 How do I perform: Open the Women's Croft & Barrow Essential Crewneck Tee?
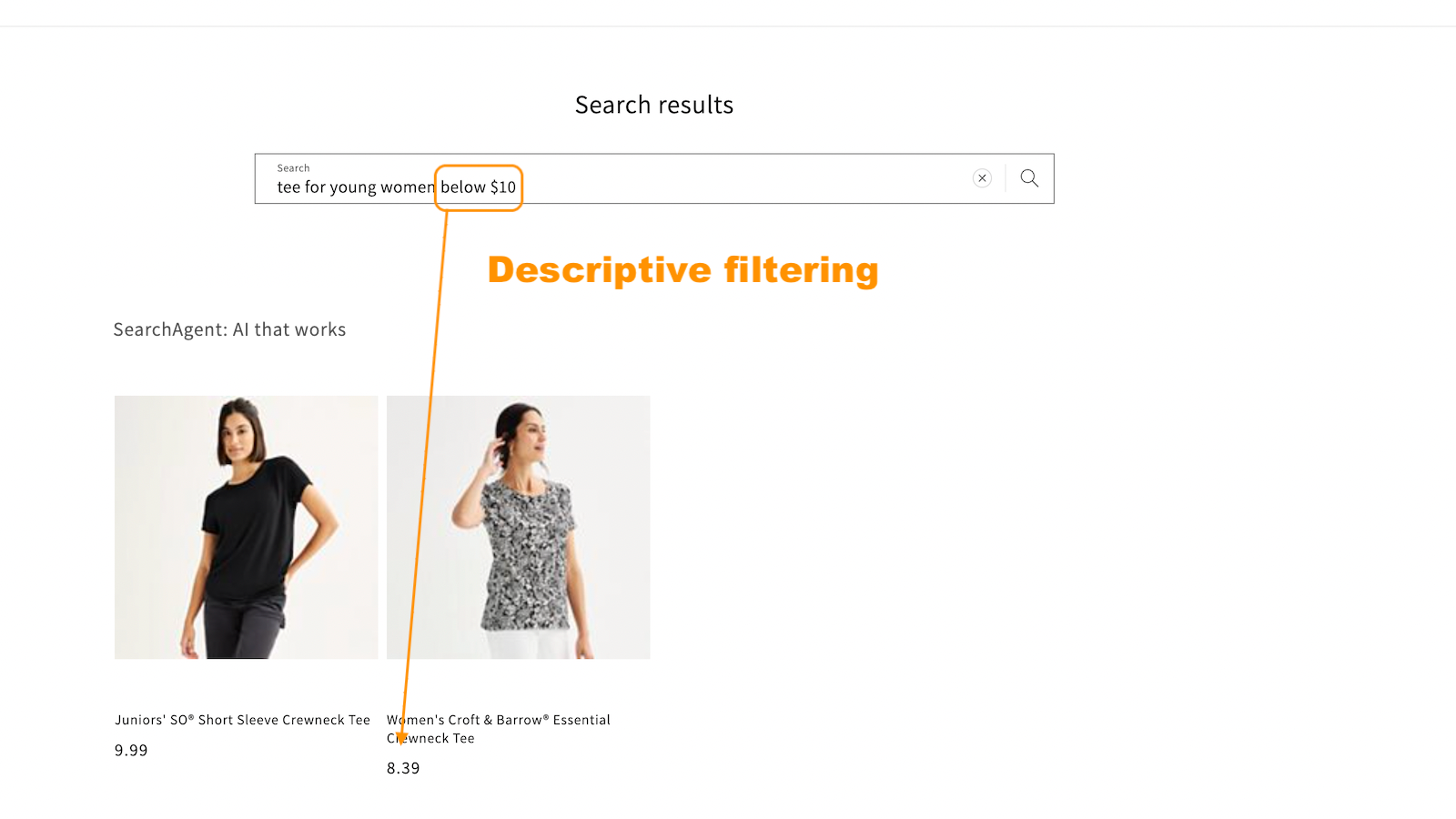498,728
